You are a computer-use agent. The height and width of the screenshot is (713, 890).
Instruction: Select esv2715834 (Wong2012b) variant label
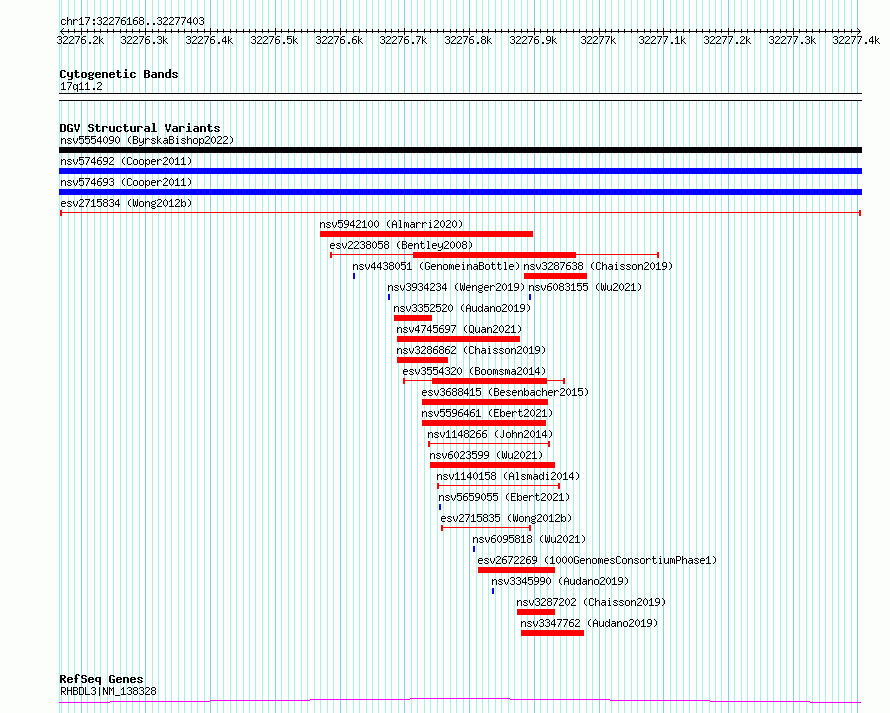126,203
